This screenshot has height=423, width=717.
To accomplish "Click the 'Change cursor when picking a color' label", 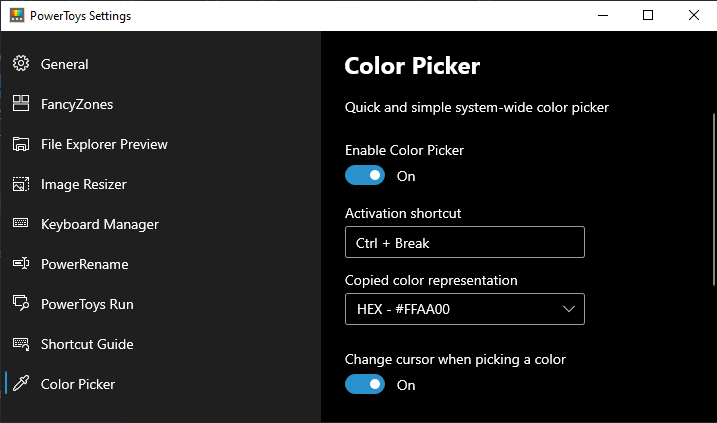I will click(455, 359).
